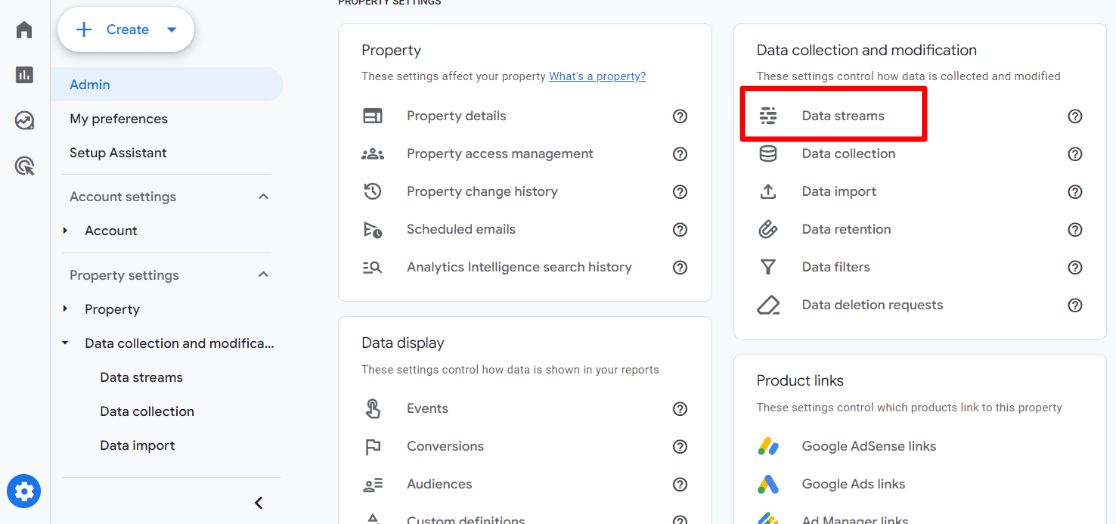
Task: Open the Advertising cursor target icon
Action: pos(24,167)
